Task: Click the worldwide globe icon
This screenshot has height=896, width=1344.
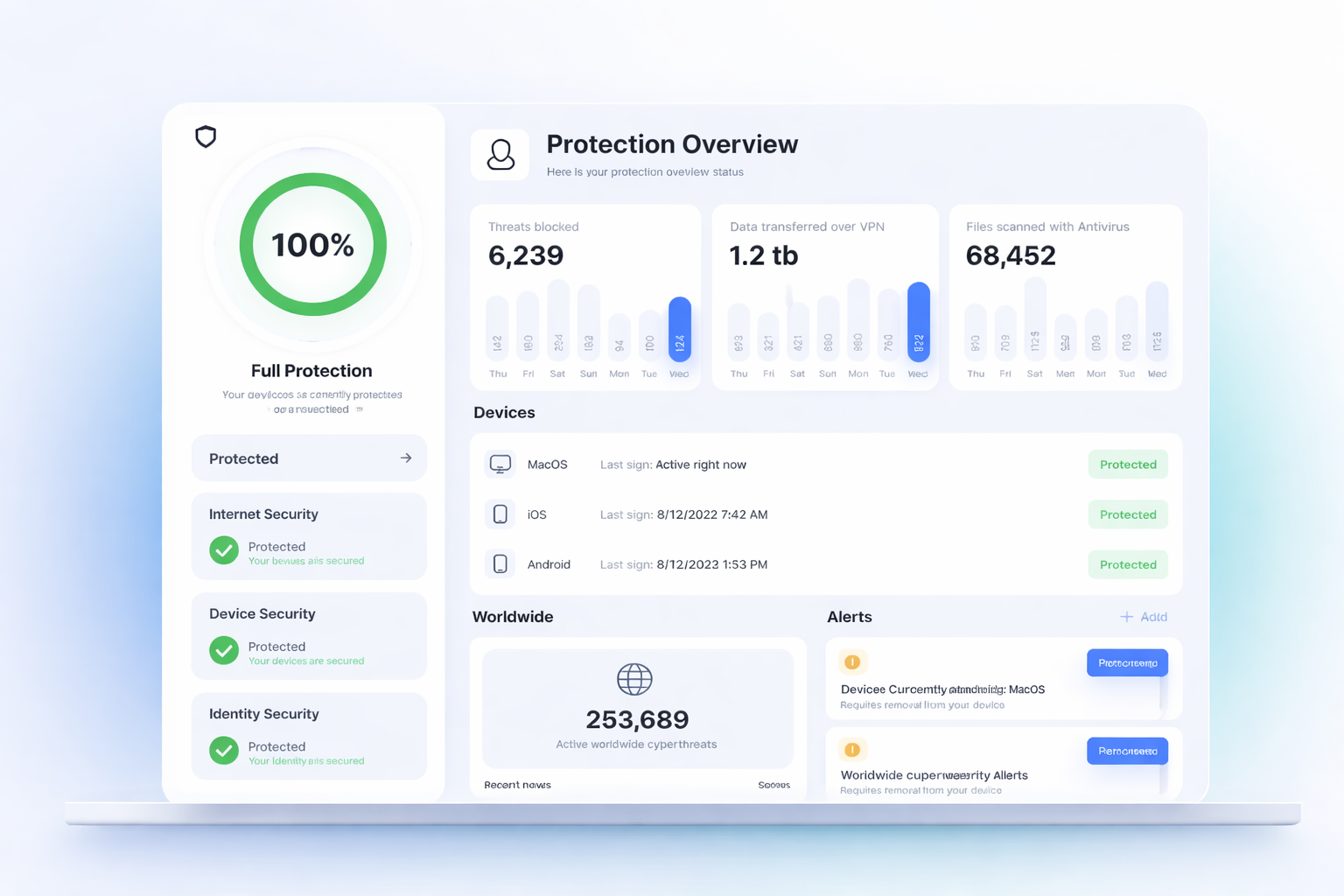Action: (634, 679)
